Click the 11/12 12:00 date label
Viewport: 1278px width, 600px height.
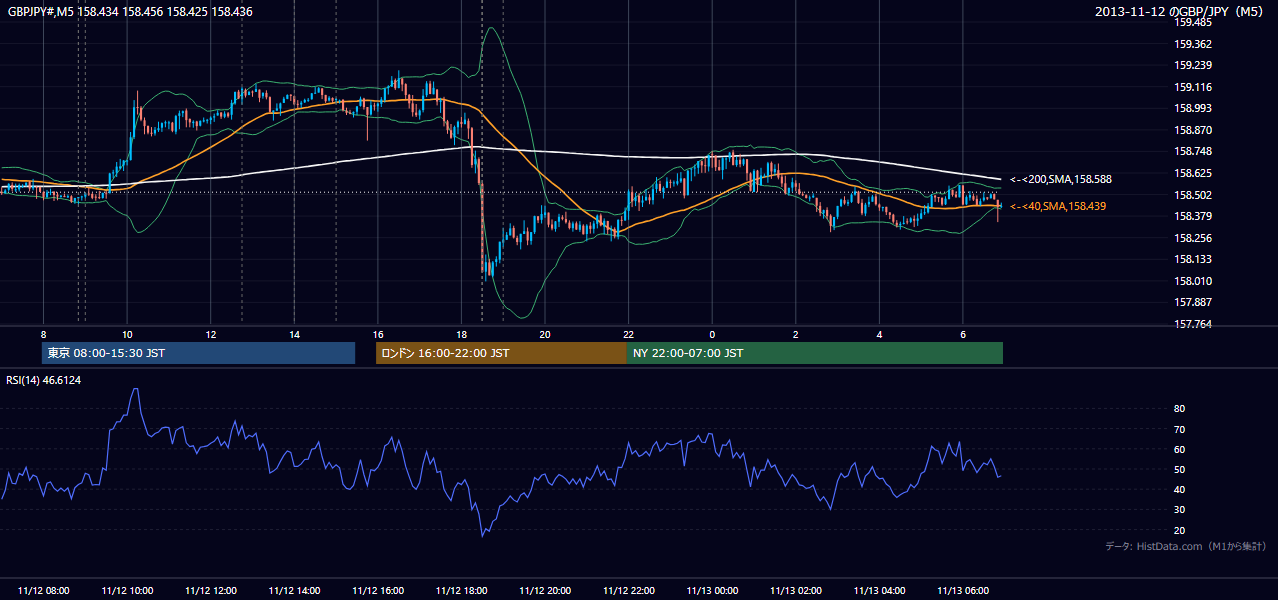tap(211, 591)
